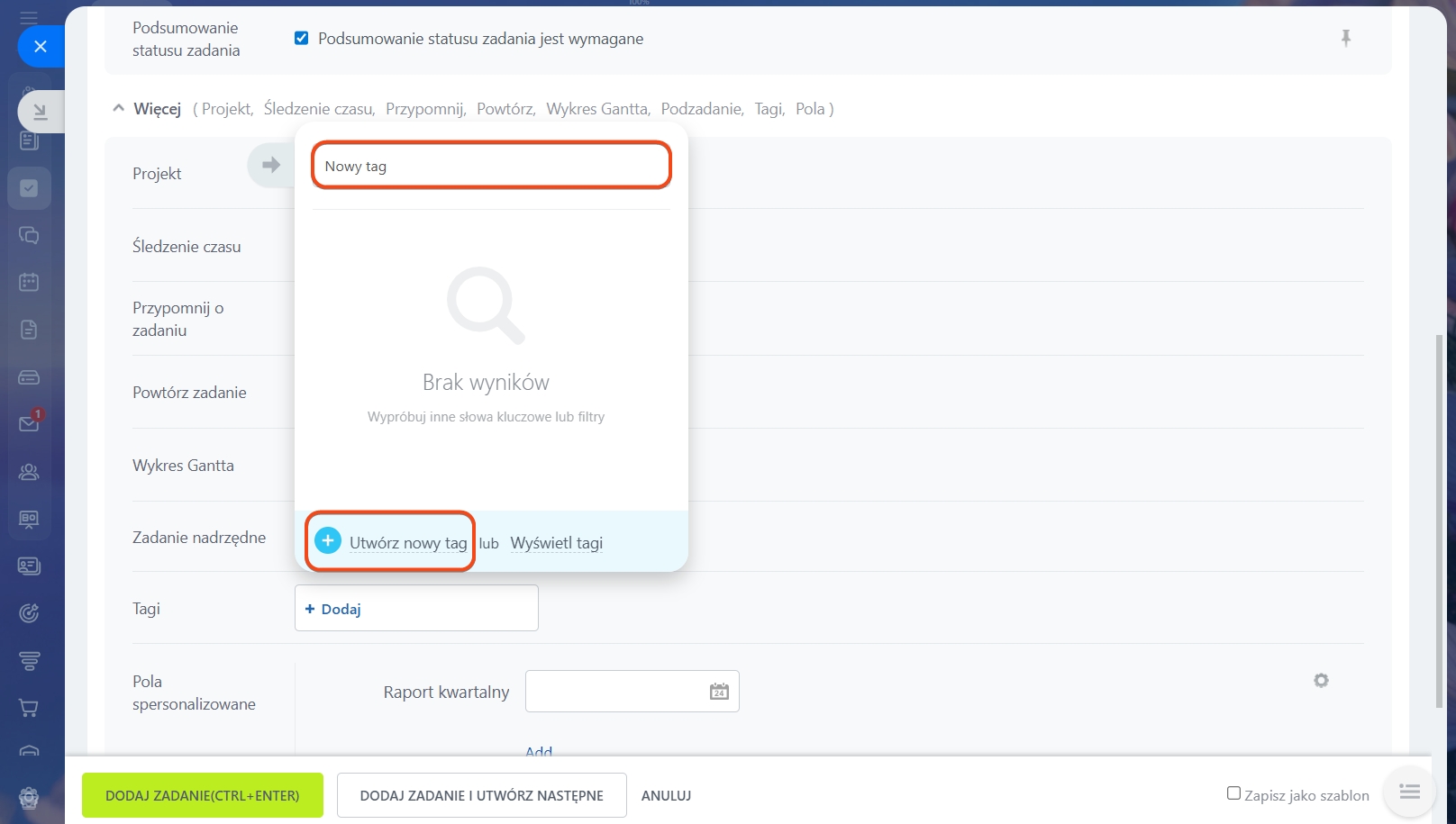1456x824 pixels.
Task: Click Utwórz nowy tag link
Action: click(408, 542)
